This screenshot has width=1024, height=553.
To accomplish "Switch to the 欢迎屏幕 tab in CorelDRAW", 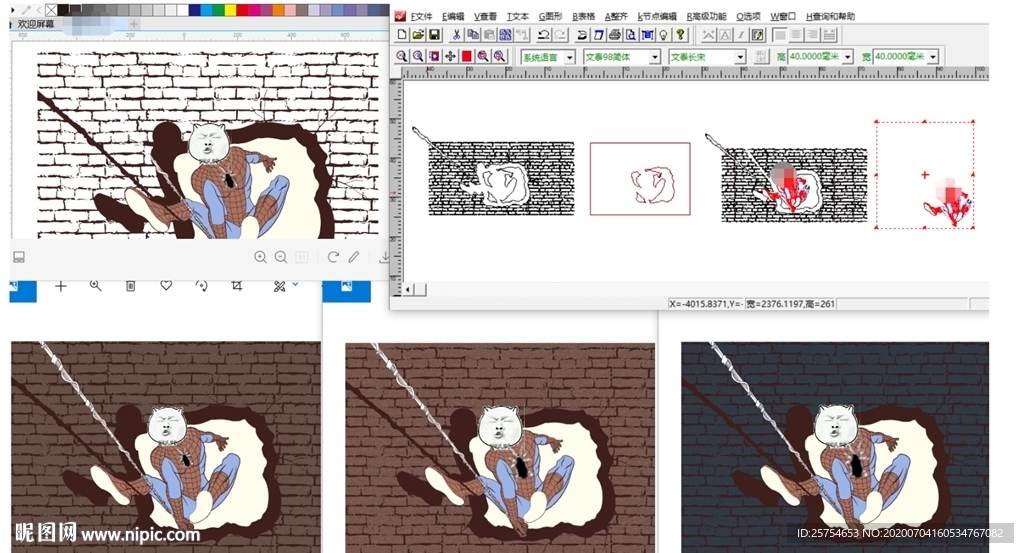I will pos(36,24).
